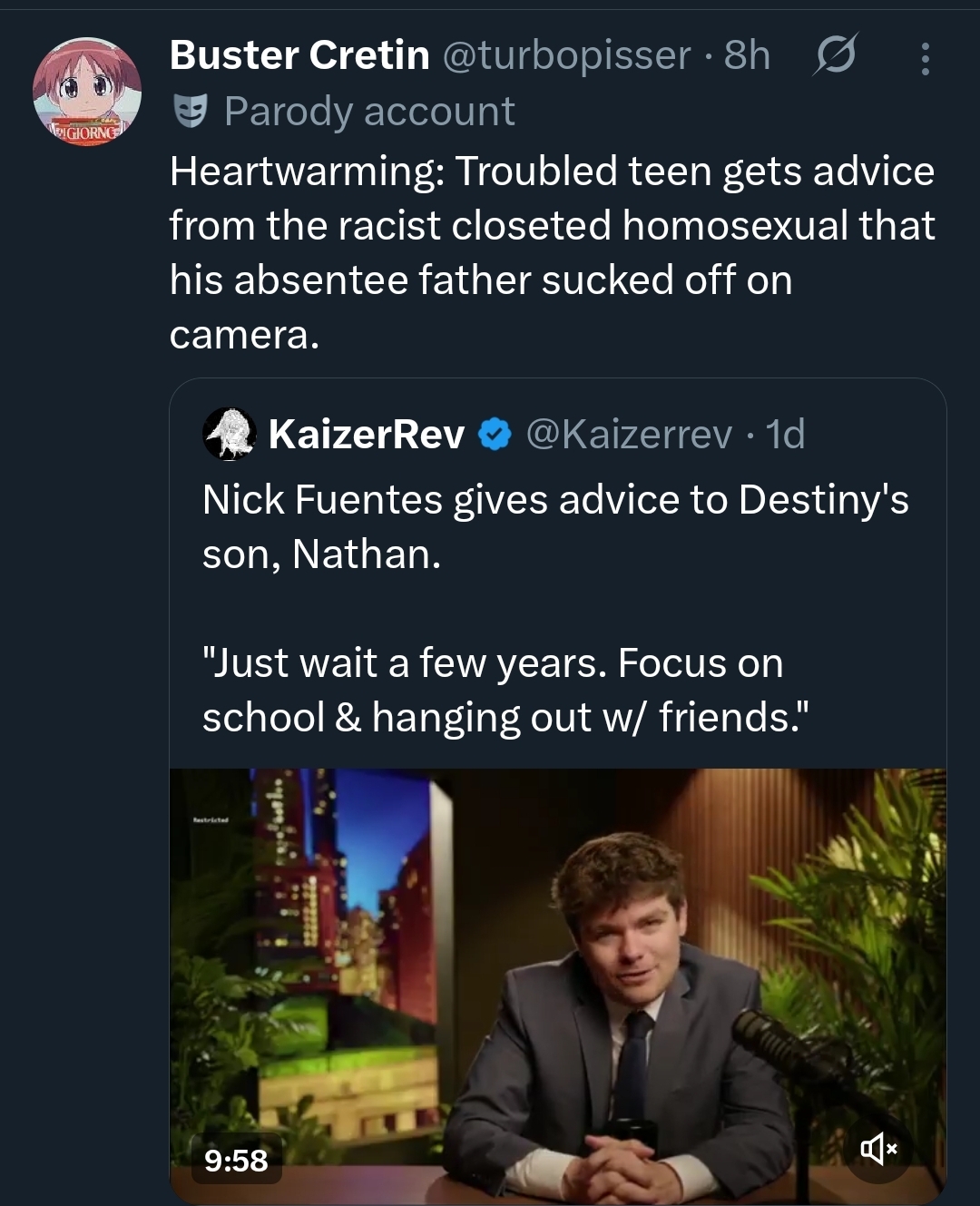Tap the "Just wait a few years" quote
This screenshot has width=980, height=1206.
505,690
